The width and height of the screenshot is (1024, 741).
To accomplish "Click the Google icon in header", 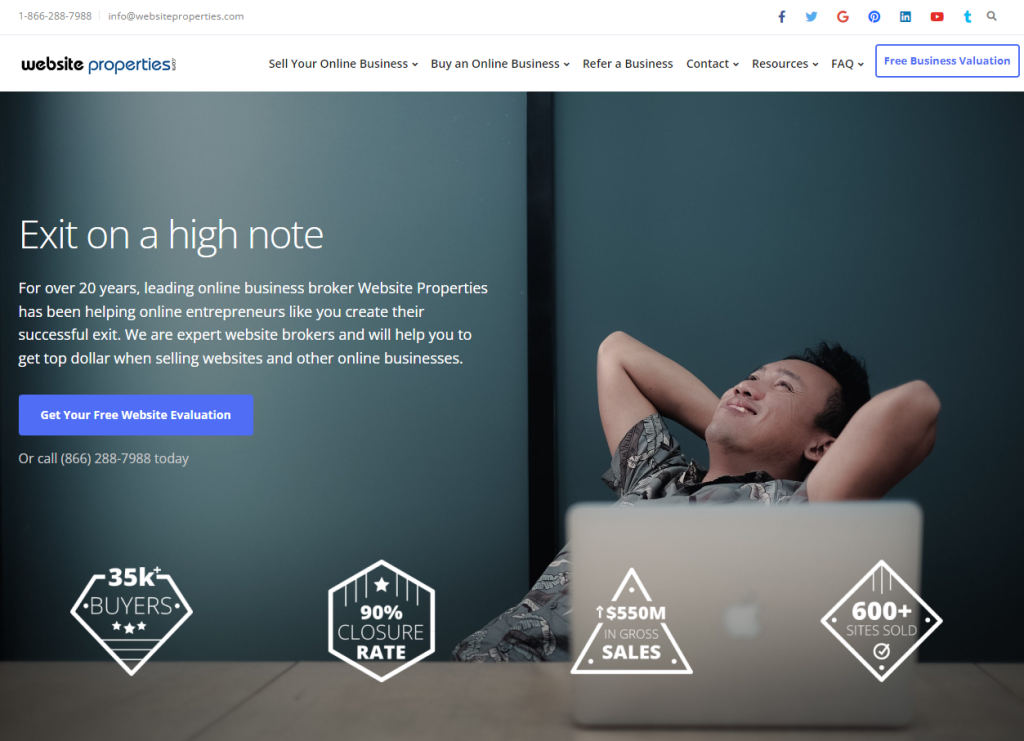I will point(842,16).
